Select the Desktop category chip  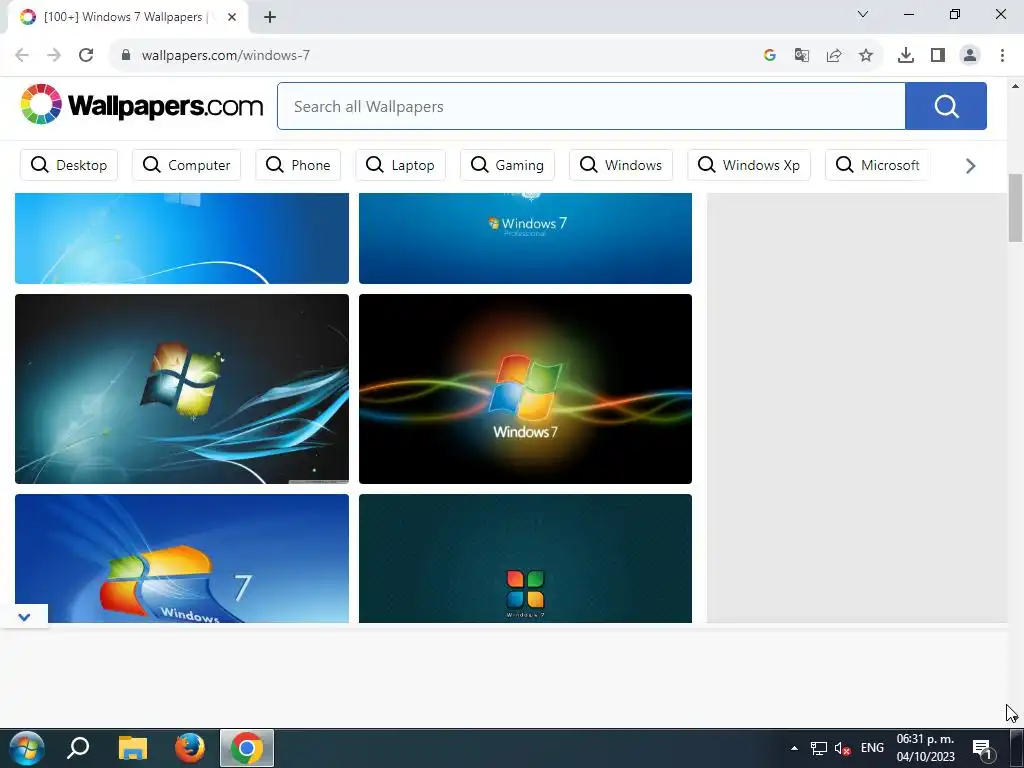pyautogui.click(x=69, y=165)
